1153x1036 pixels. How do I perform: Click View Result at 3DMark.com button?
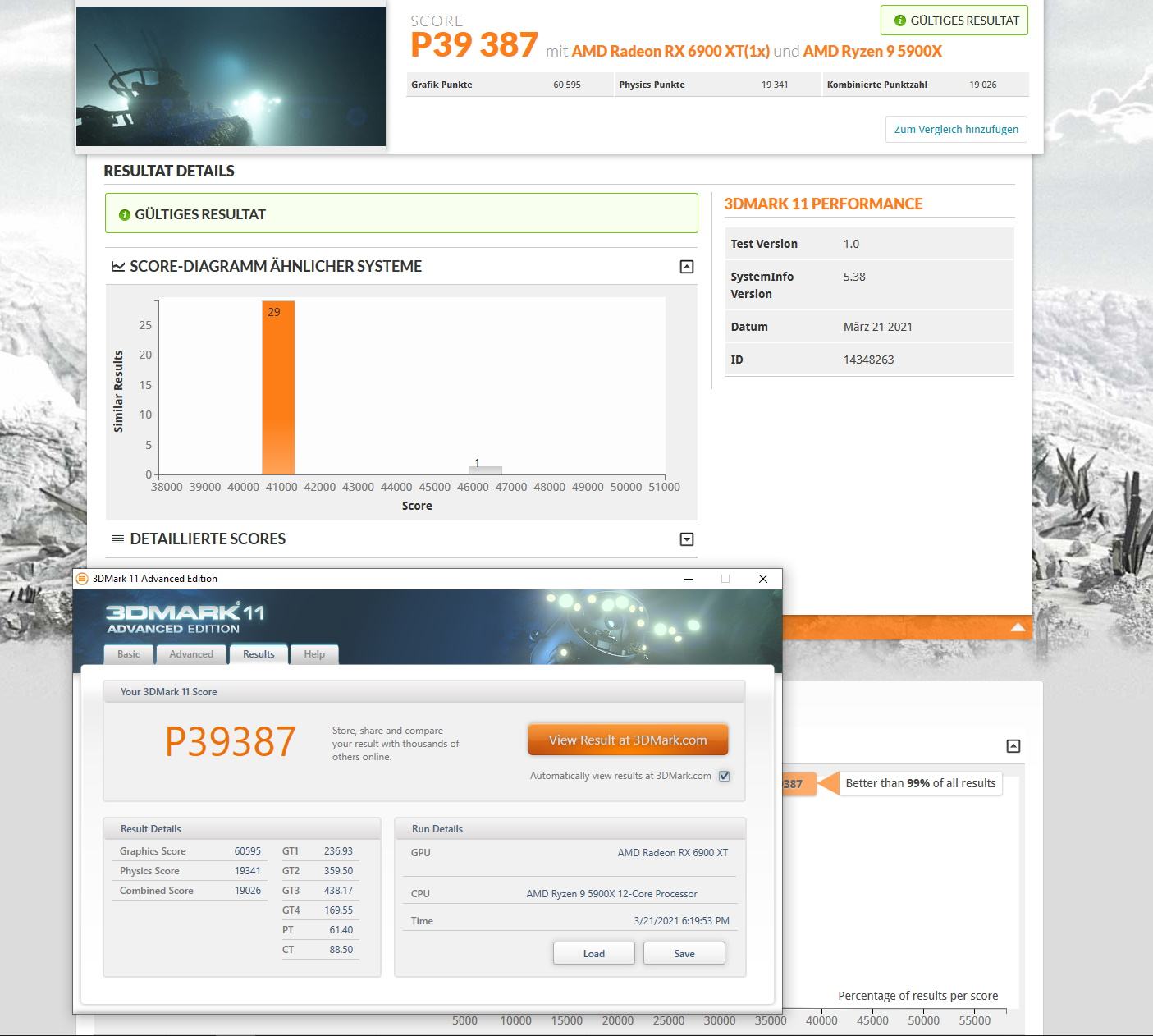point(628,740)
